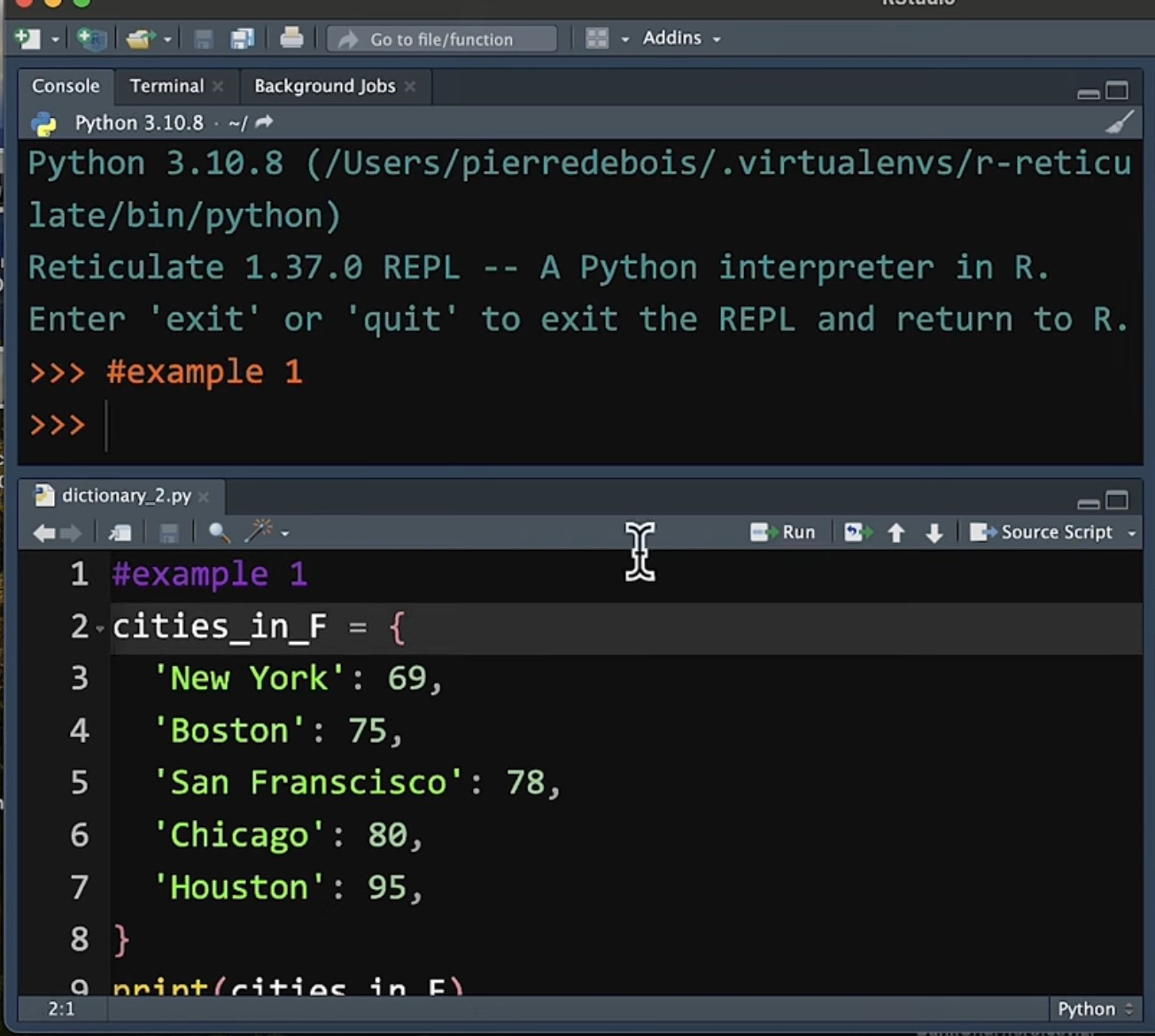Click the new file icon
1155x1036 pixels.
pos(28,39)
